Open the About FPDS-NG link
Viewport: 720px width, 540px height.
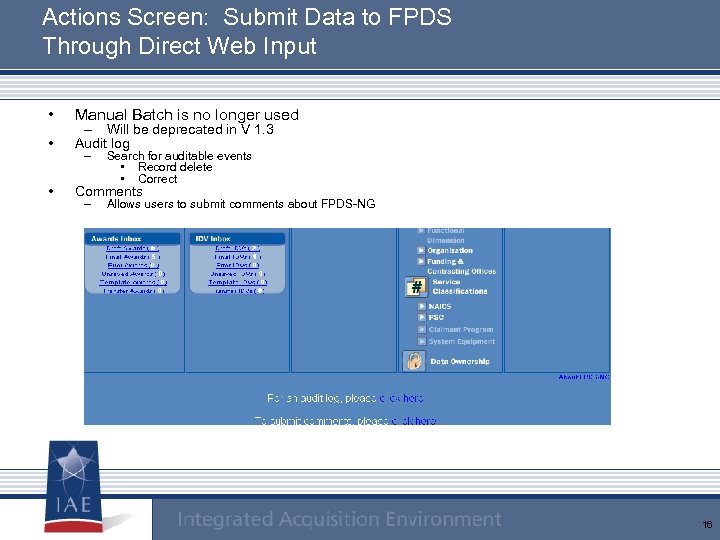(x=584, y=377)
